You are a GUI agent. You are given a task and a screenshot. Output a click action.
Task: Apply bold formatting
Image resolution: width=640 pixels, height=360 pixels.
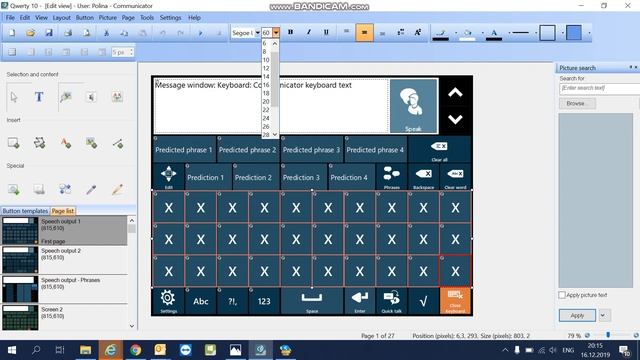coord(290,32)
